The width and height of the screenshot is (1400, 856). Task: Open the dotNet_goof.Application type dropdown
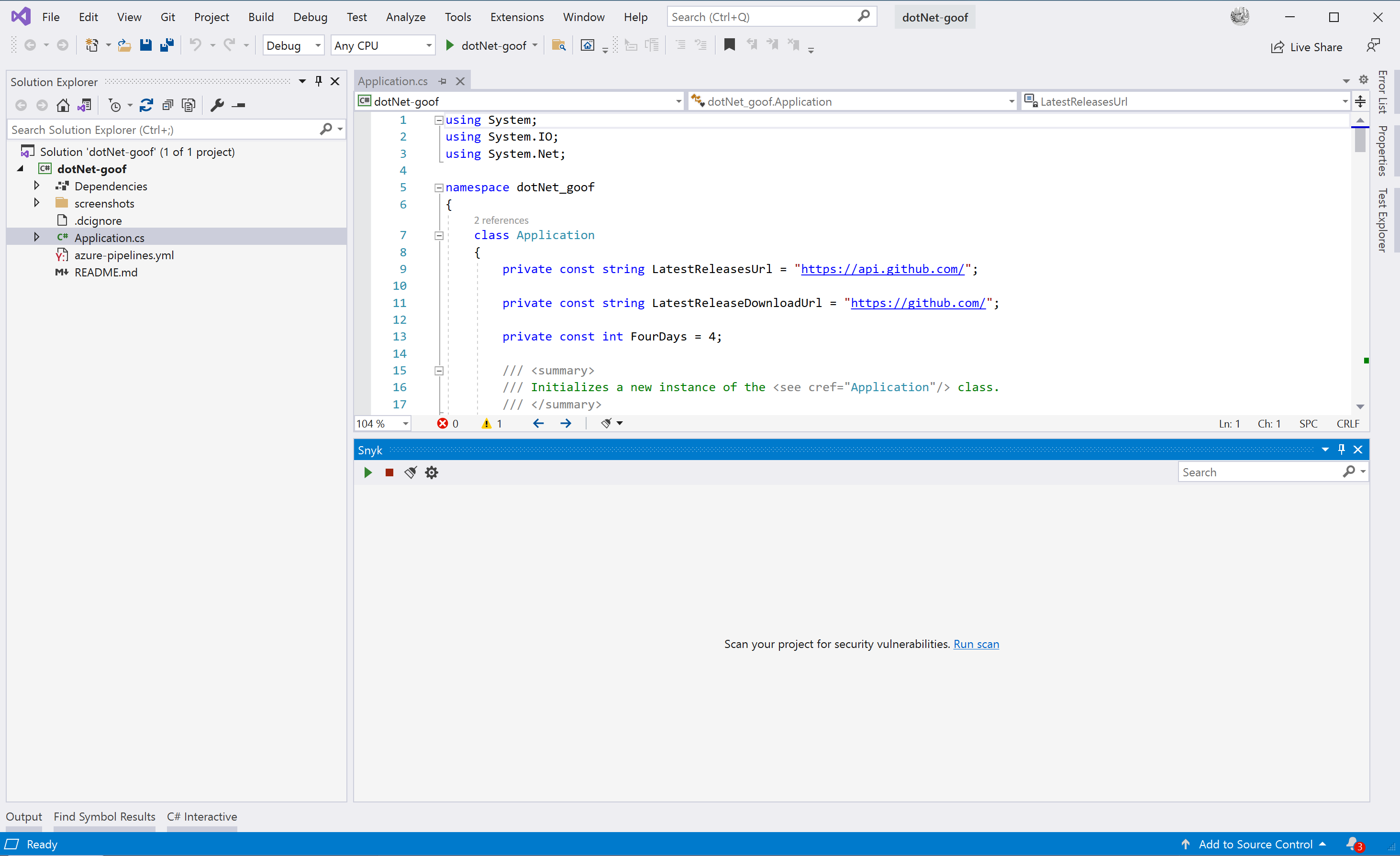tap(852, 101)
